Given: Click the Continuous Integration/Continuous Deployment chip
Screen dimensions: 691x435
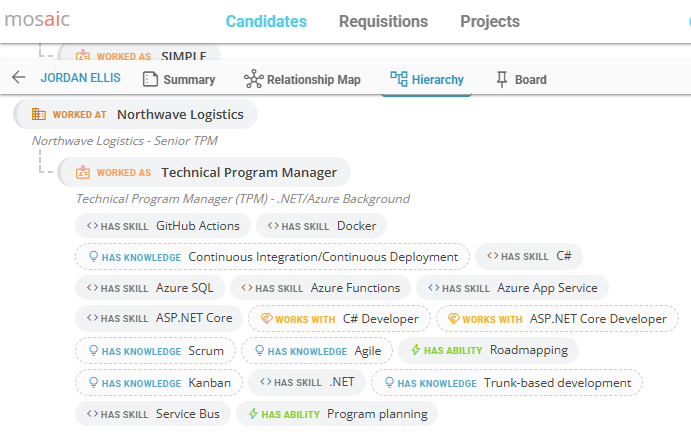Looking at the screenshot, I should tap(272, 257).
